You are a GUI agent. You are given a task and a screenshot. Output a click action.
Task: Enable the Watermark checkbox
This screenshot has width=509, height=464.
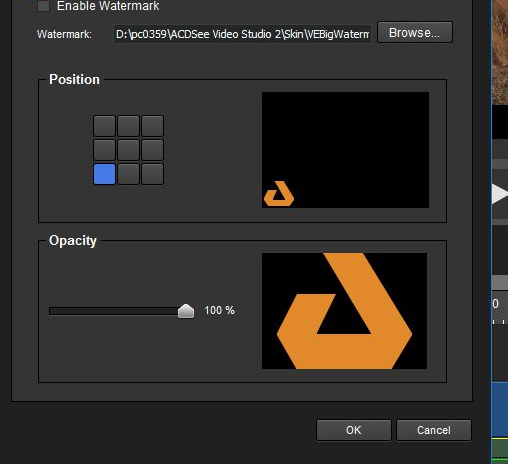point(43,6)
